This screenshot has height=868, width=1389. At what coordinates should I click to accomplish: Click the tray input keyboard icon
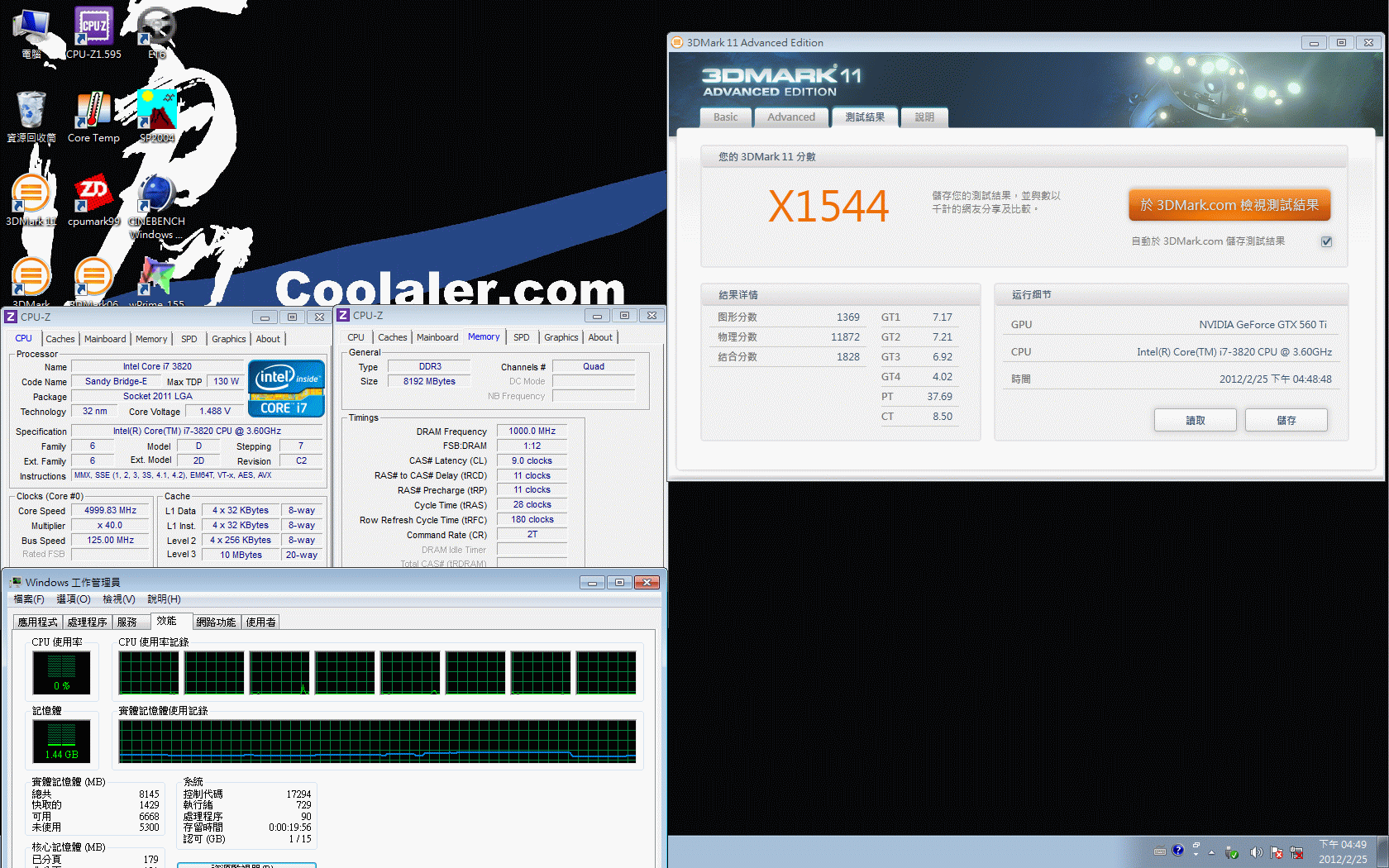1159,851
